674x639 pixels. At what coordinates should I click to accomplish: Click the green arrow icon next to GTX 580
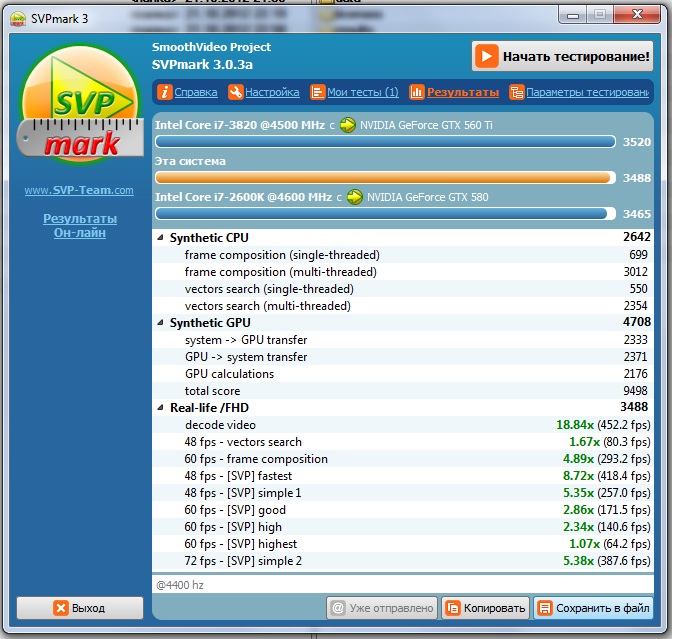pyautogui.click(x=353, y=197)
